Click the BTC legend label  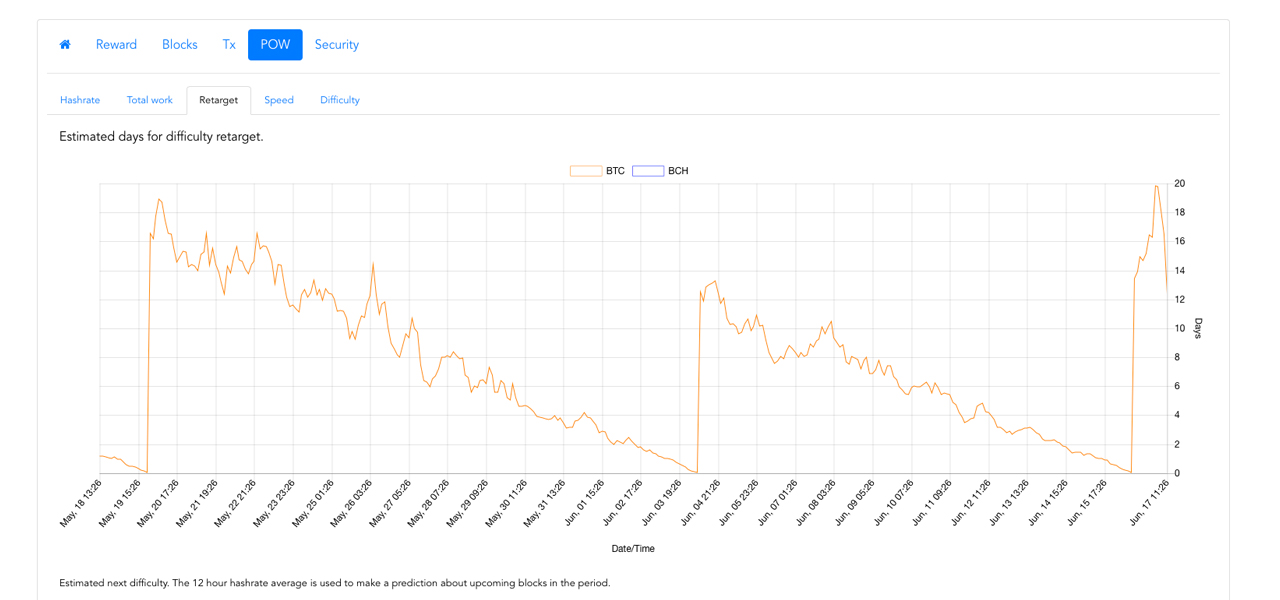coord(615,171)
